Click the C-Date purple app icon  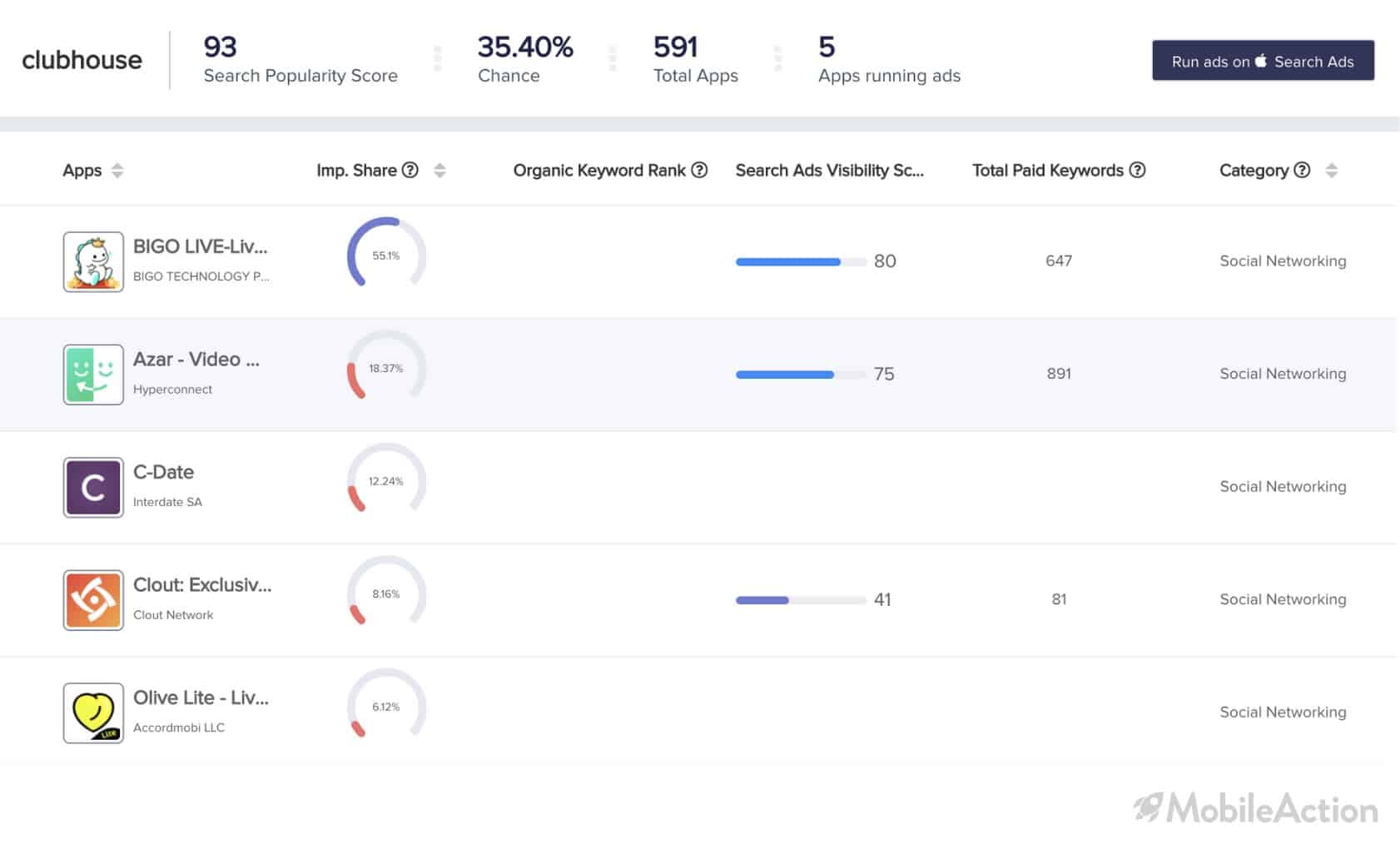tap(93, 487)
